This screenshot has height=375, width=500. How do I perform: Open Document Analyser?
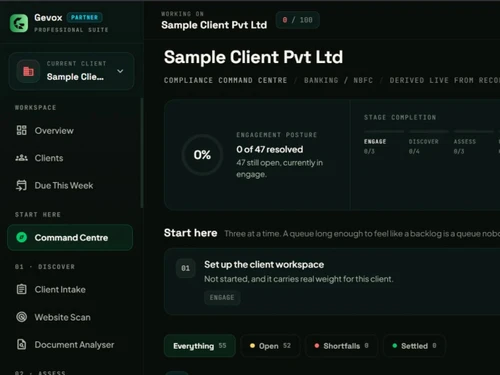70,344
